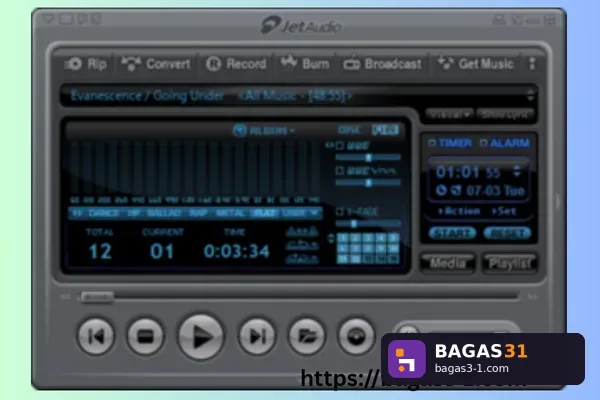Click the spectrum analyzer display
Viewport: 600px width, 400px height.
point(195,168)
